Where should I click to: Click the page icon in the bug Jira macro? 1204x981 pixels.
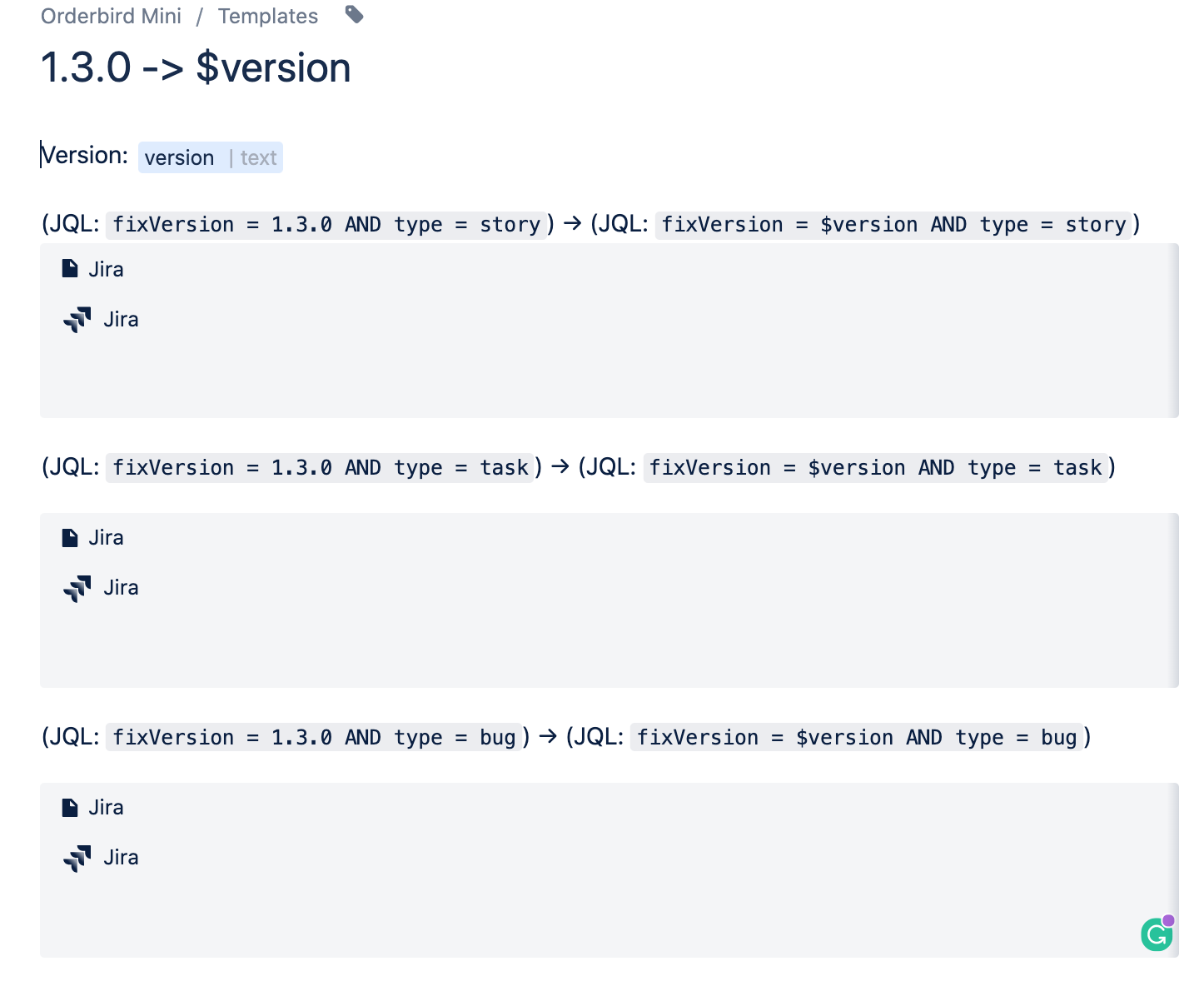coord(70,807)
